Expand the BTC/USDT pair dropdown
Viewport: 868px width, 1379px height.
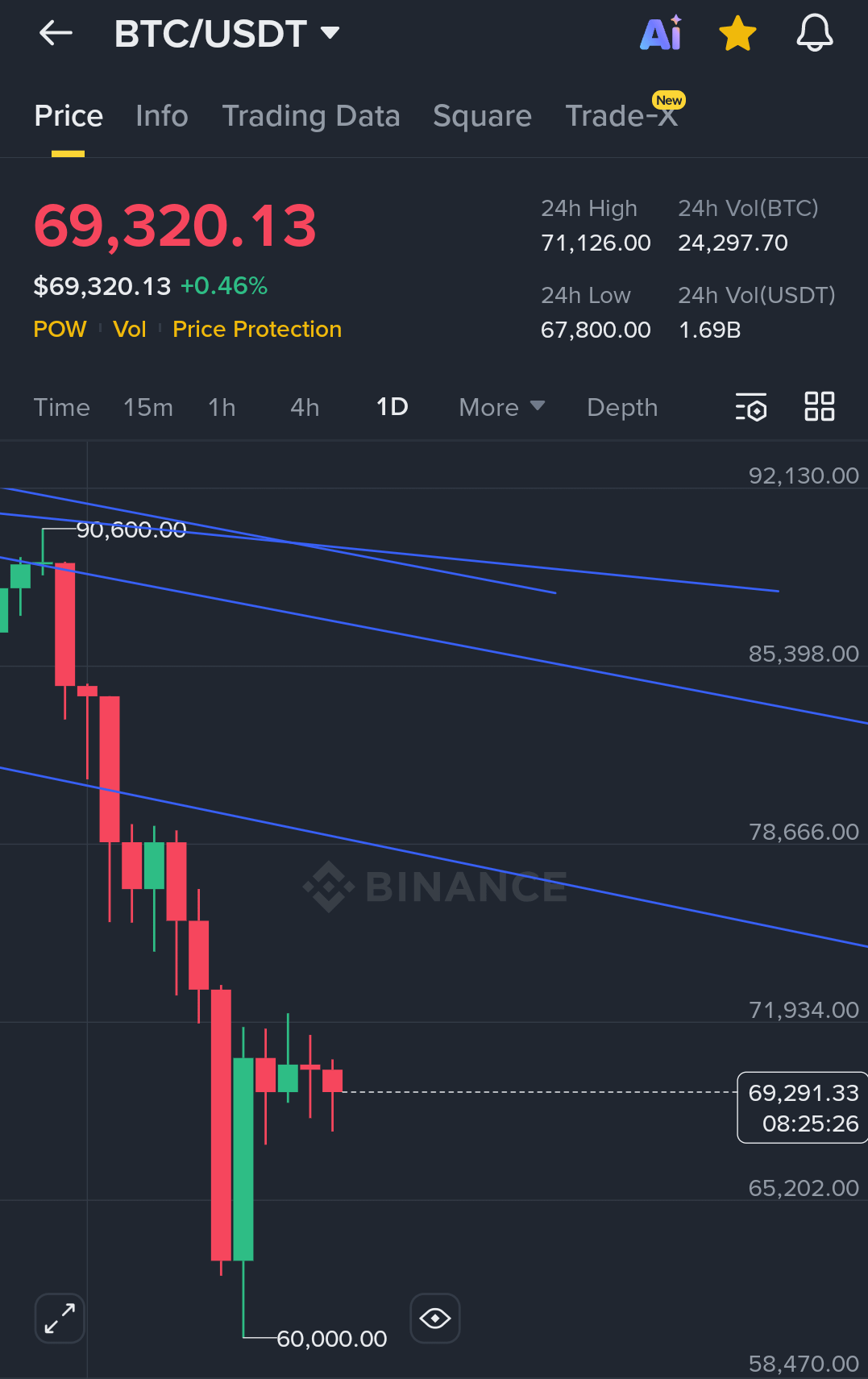(x=330, y=33)
